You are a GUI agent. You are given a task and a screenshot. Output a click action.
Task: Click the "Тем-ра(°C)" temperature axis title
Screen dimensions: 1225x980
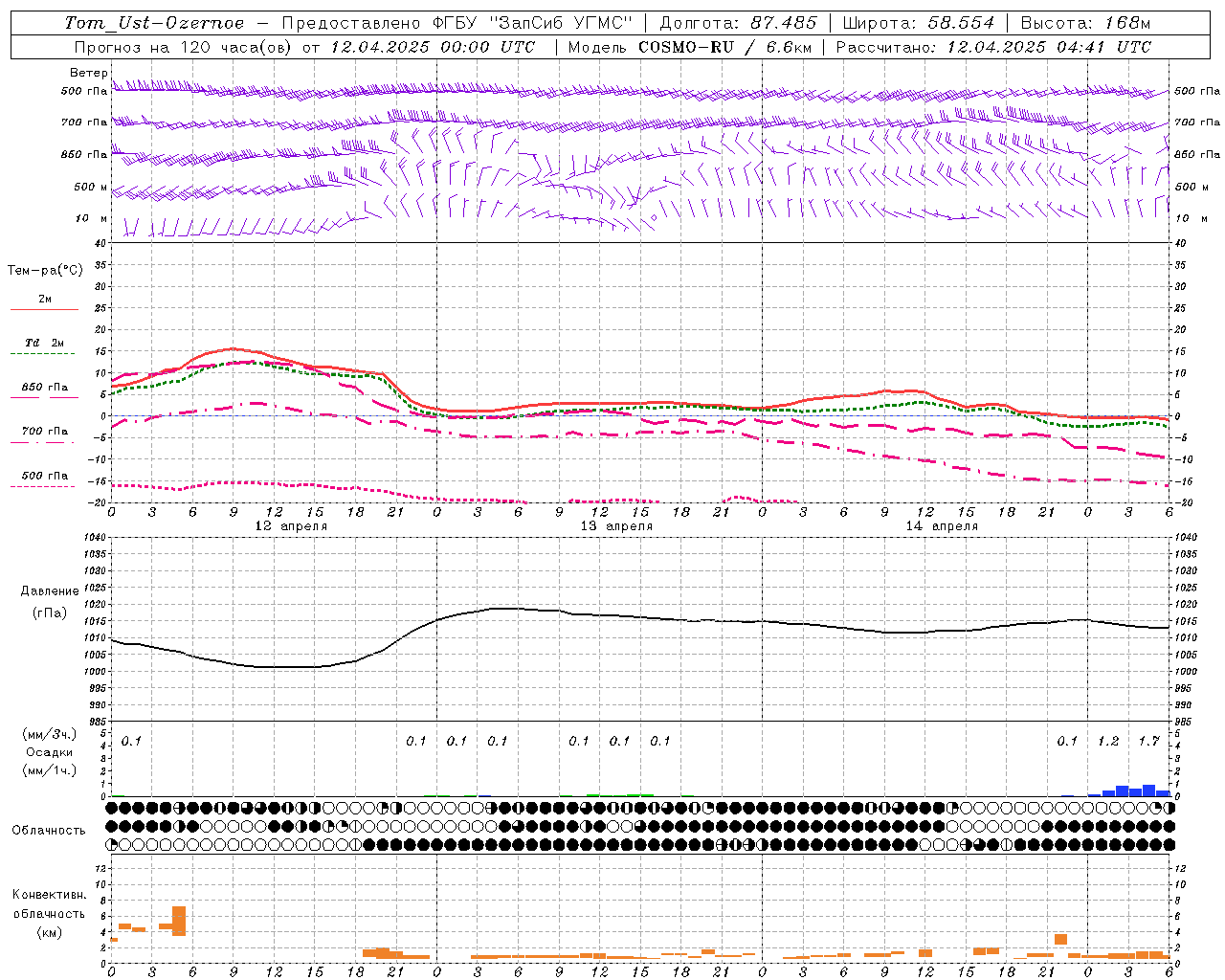[x=45, y=271]
